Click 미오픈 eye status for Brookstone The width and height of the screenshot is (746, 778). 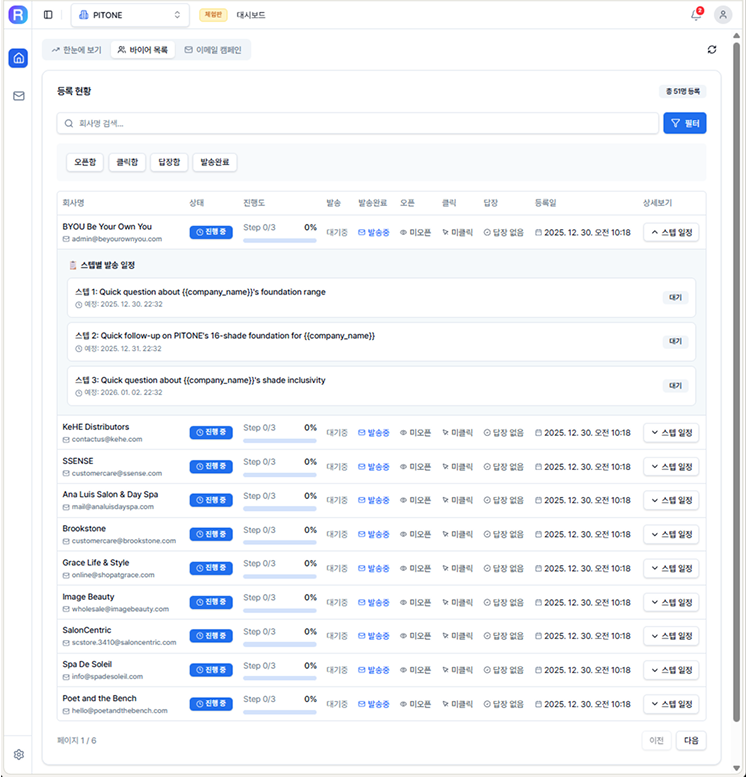click(x=416, y=534)
